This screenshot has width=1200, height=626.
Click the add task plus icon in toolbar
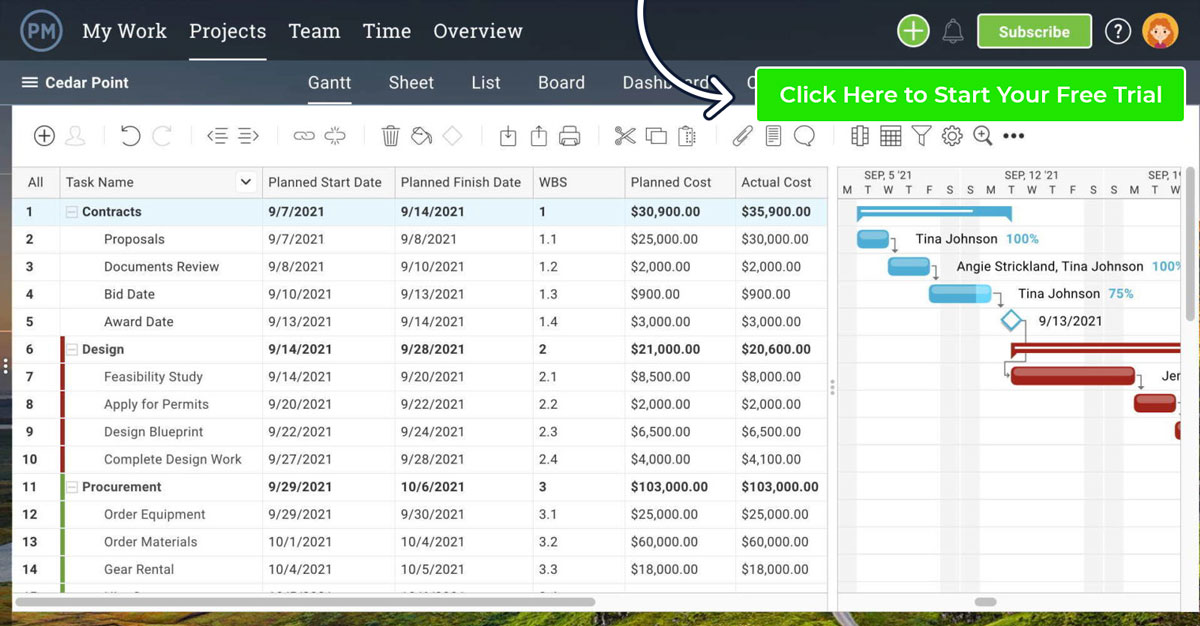(x=44, y=136)
